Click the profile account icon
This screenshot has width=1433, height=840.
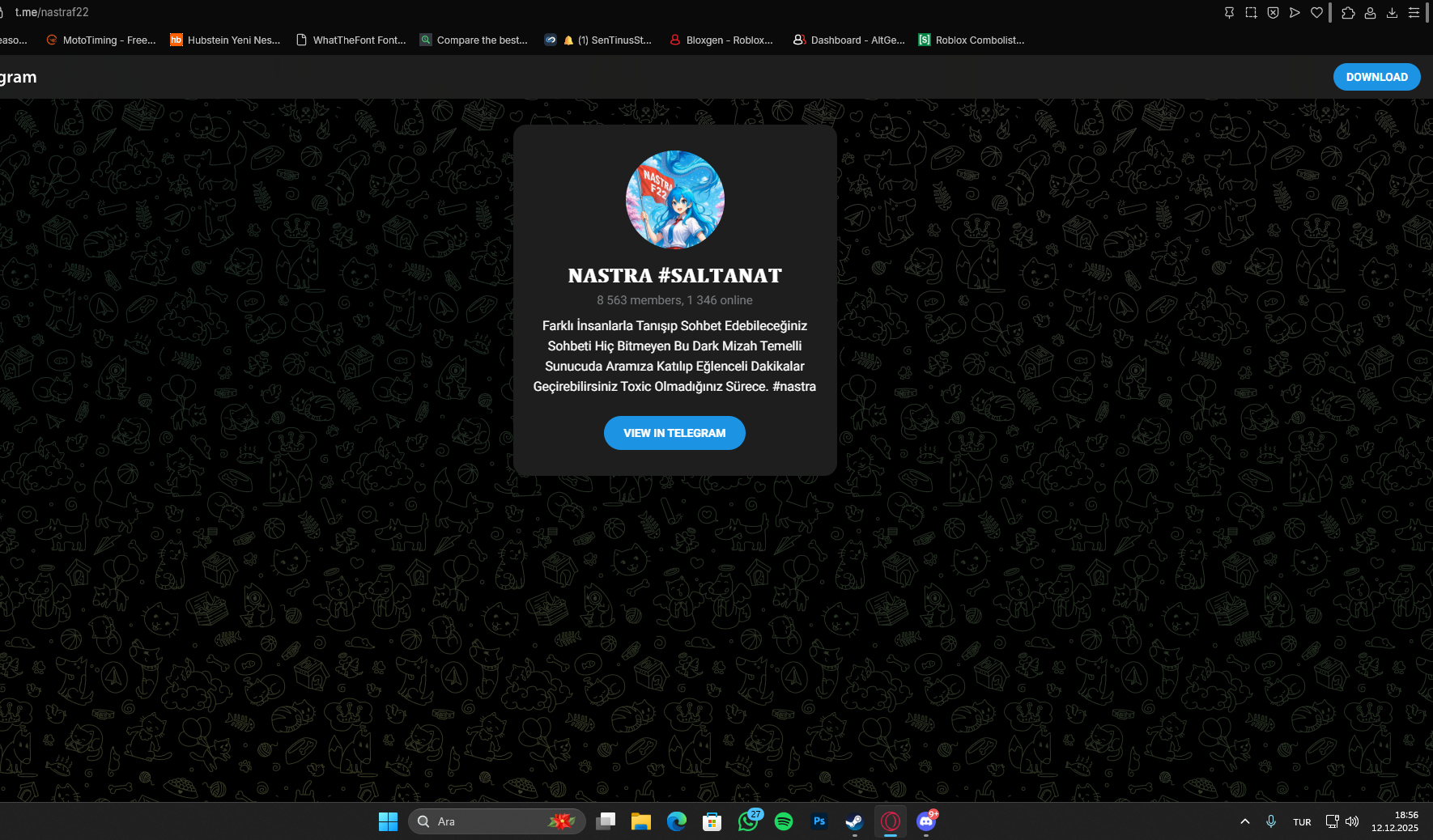[1370, 12]
